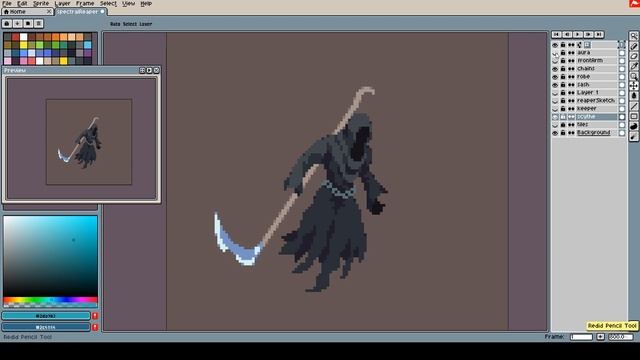Click inside the color saturation/value picker

point(51,256)
